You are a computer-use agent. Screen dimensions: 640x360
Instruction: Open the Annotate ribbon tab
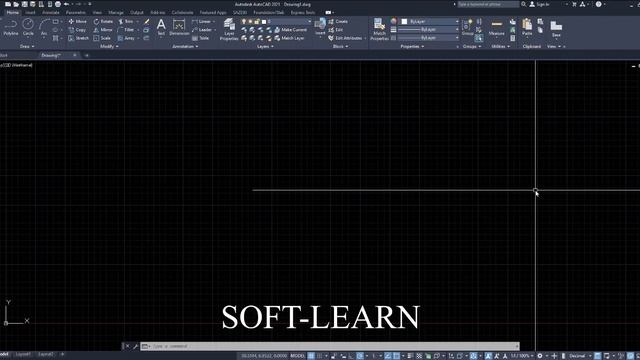click(51, 13)
